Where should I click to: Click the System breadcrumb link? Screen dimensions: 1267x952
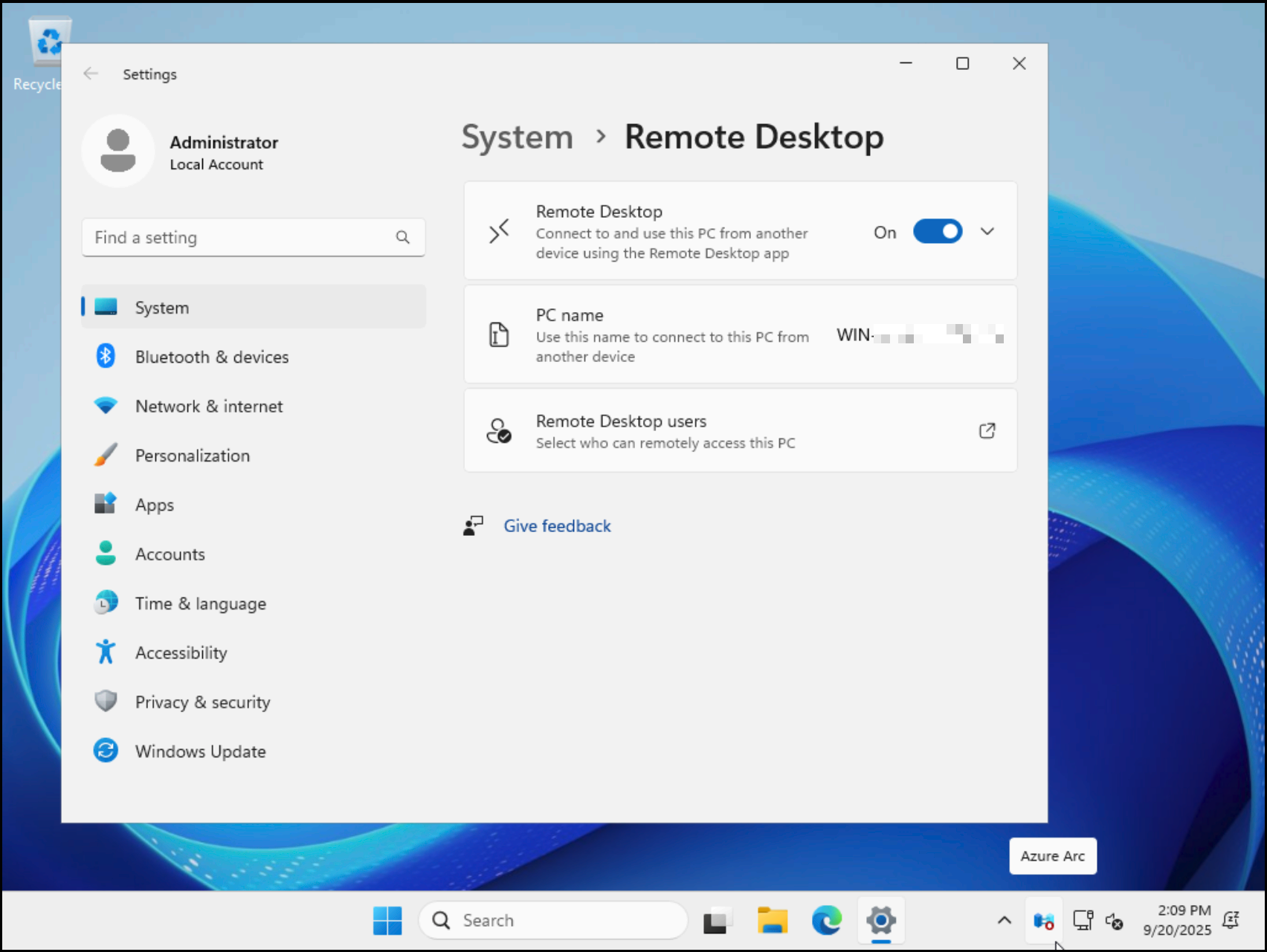click(x=518, y=137)
